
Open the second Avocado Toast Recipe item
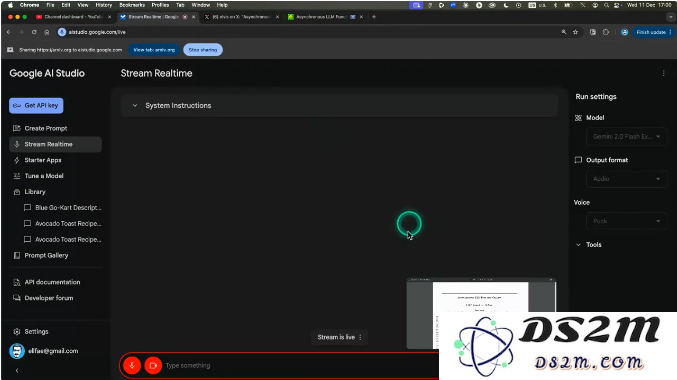click(x=63, y=240)
